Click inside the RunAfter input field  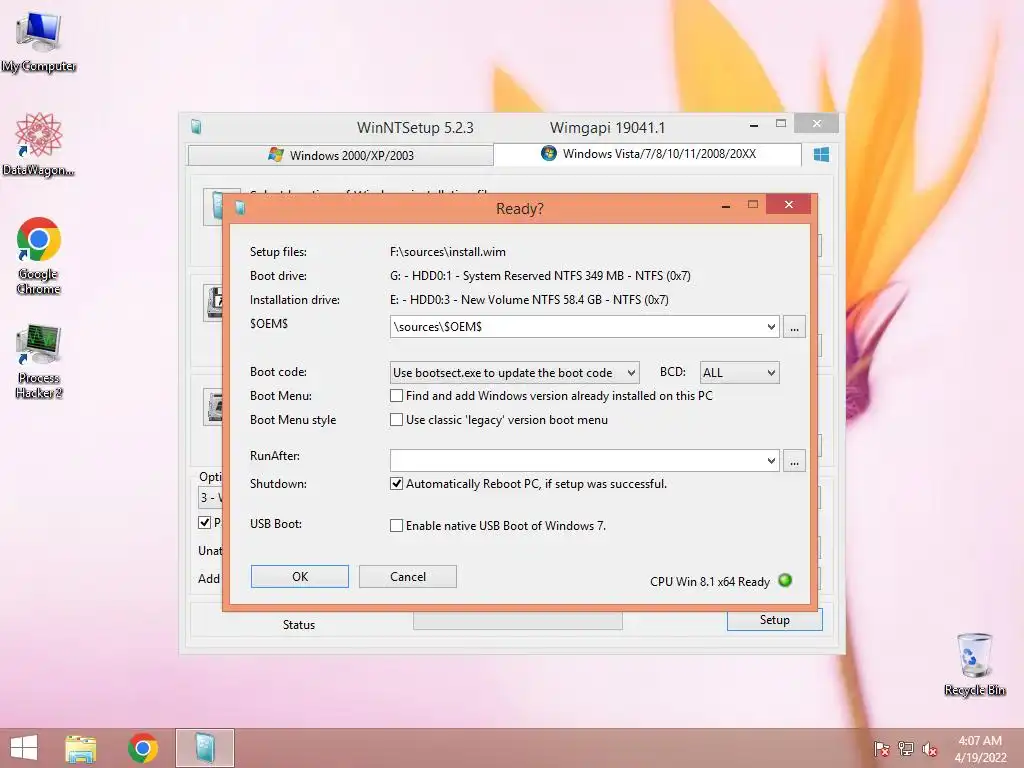(x=577, y=460)
